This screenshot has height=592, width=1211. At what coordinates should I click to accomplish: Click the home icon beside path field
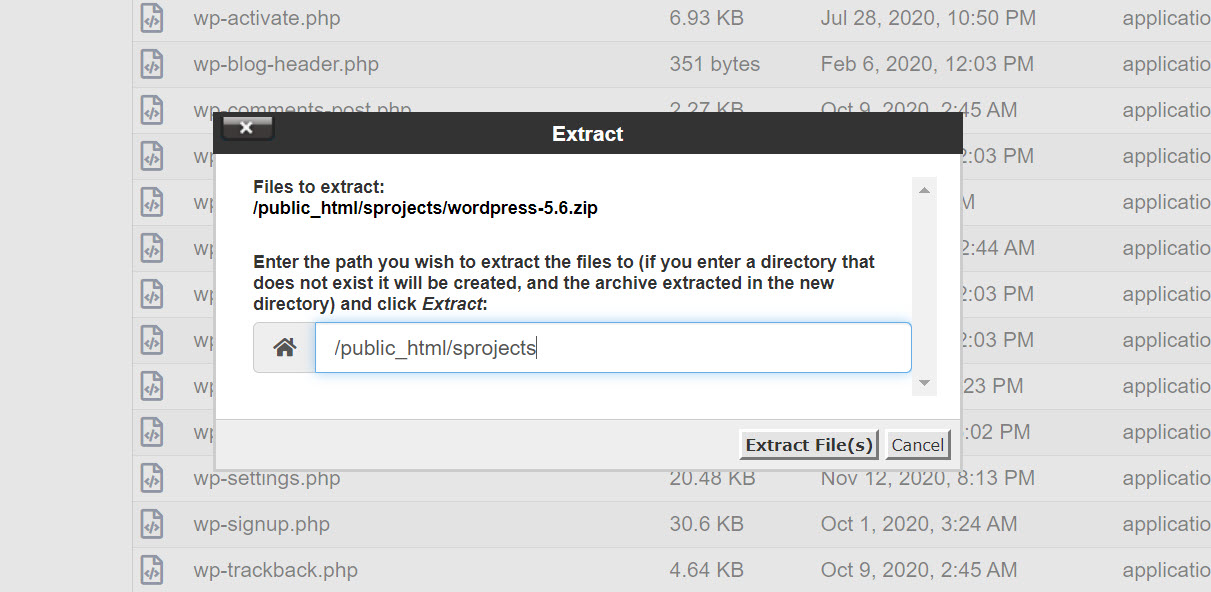click(x=285, y=348)
